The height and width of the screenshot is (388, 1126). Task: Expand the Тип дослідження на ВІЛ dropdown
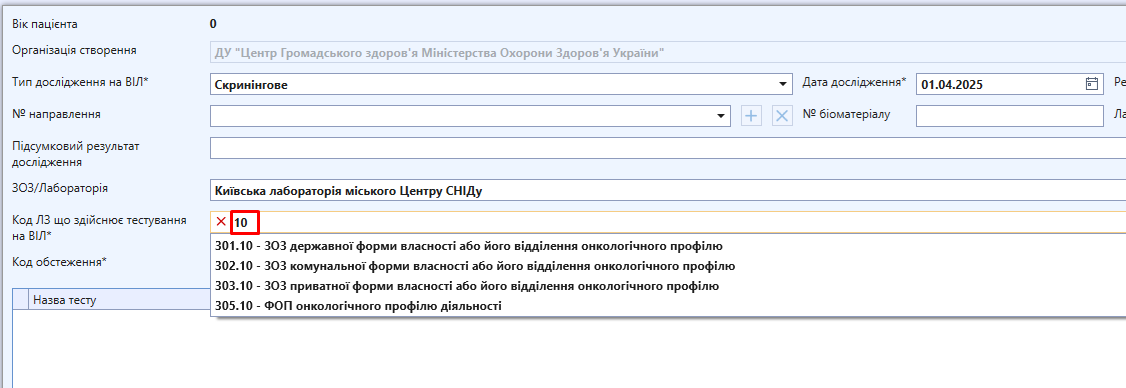tap(783, 84)
